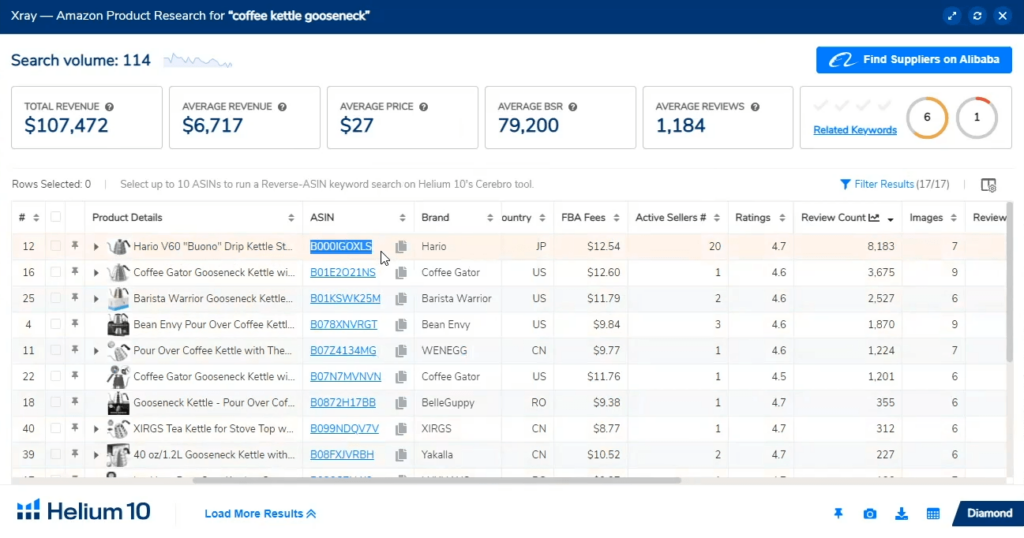Open Average Revenue help tooltip icon
This screenshot has width=1024, height=538.
282,106
